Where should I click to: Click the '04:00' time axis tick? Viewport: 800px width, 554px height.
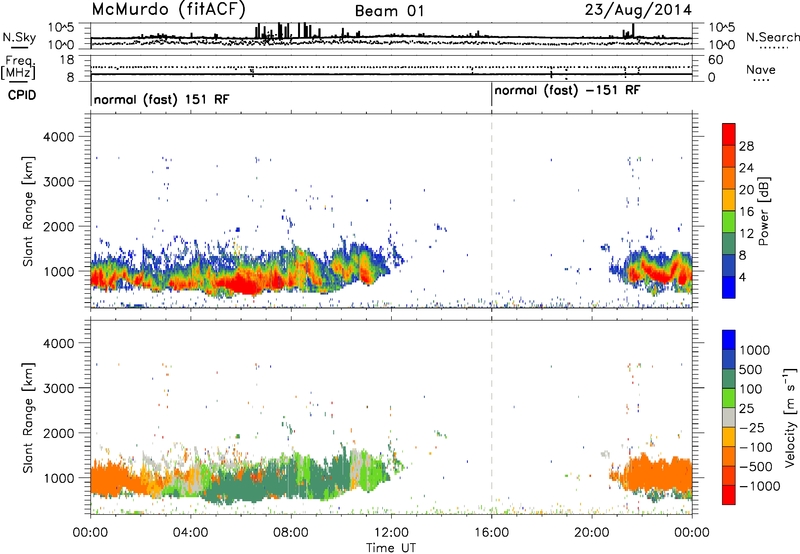190,533
